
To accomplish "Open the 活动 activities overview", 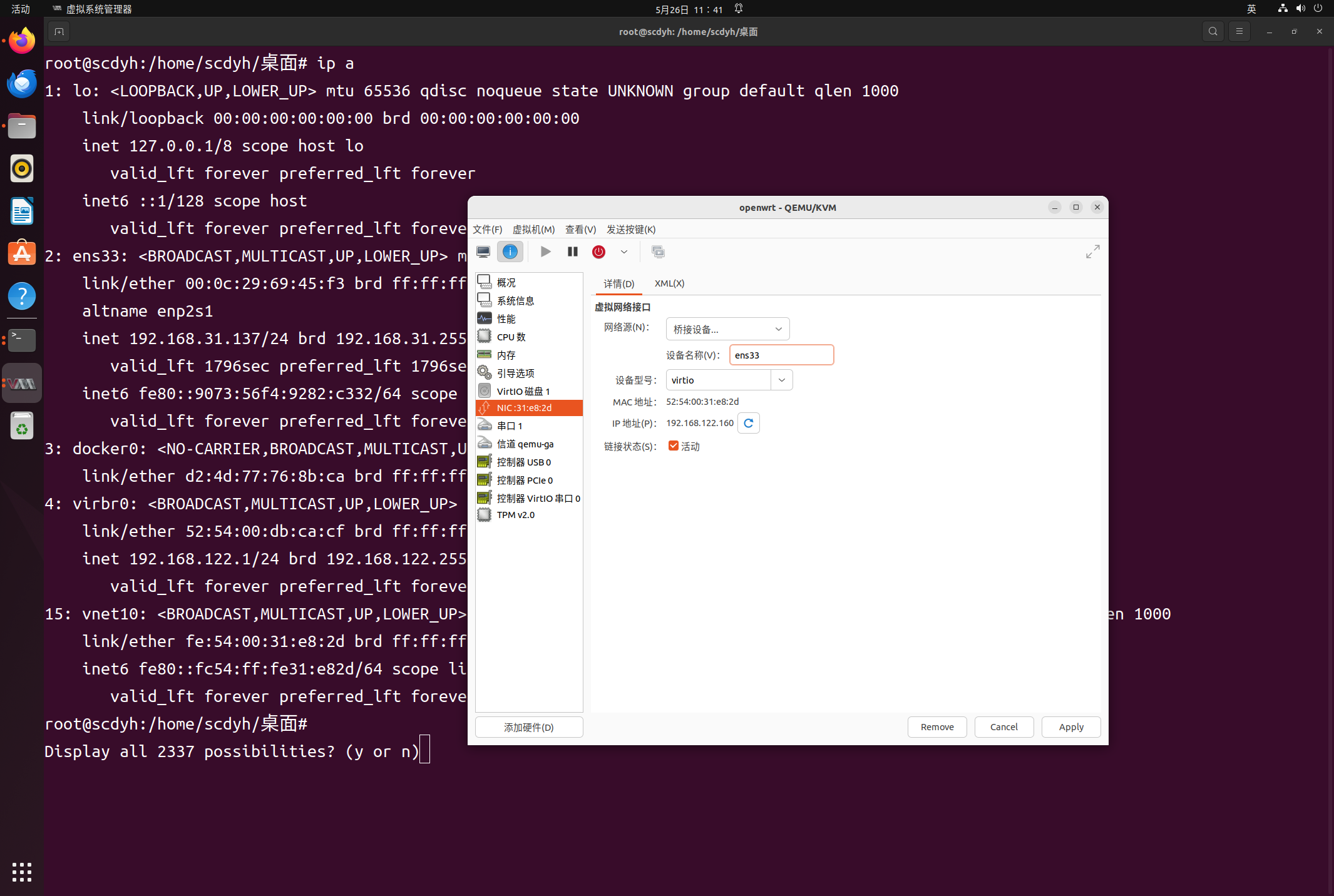I will click(21, 9).
